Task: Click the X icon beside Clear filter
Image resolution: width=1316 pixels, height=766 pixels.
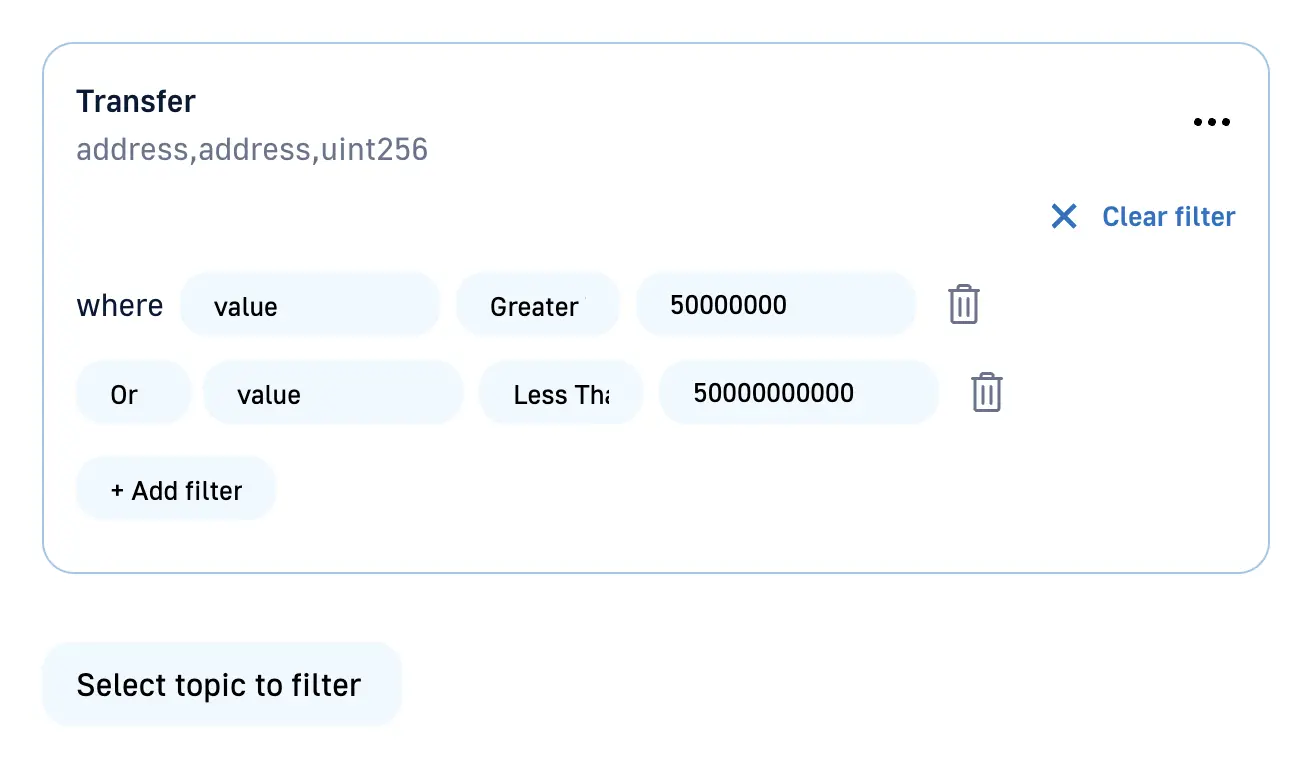Action: (1064, 216)
